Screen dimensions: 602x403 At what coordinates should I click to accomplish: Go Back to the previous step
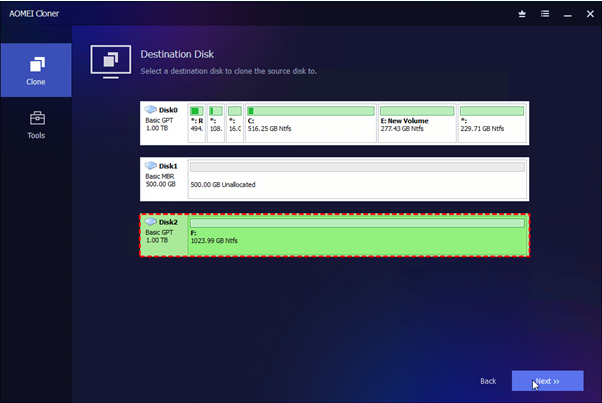point(488,381)
